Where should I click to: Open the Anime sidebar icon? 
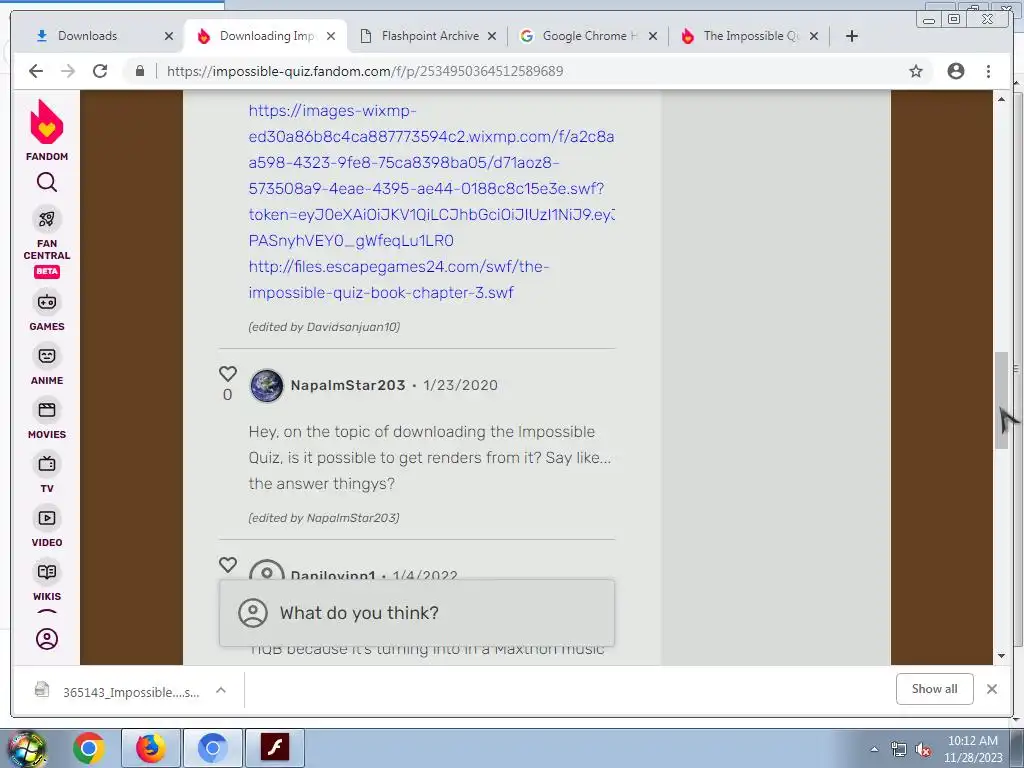click(46, 356)
